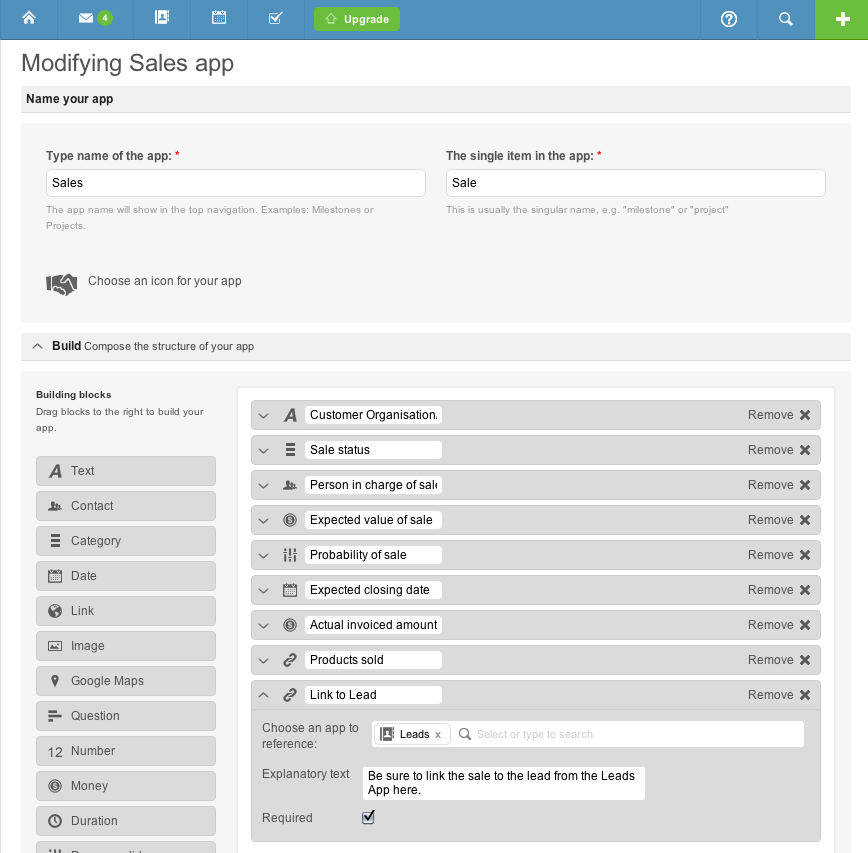
Task: Click contact icon on Person in charge row
Action: click(290, 485)
